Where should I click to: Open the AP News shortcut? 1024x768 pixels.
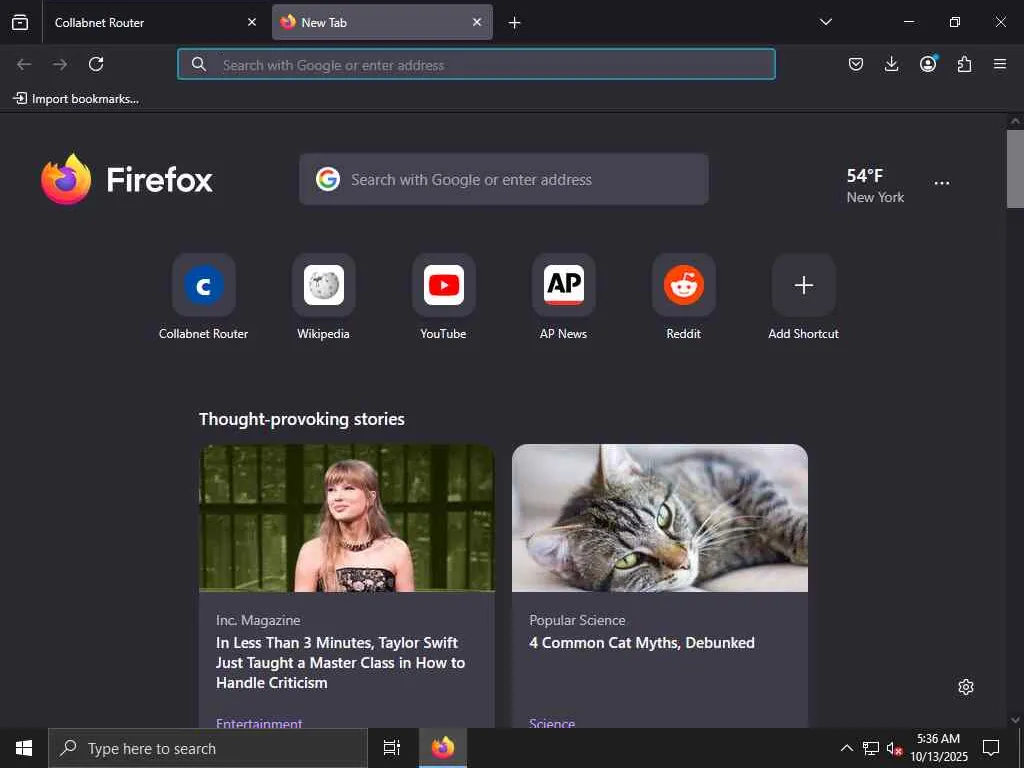(564, 297)
